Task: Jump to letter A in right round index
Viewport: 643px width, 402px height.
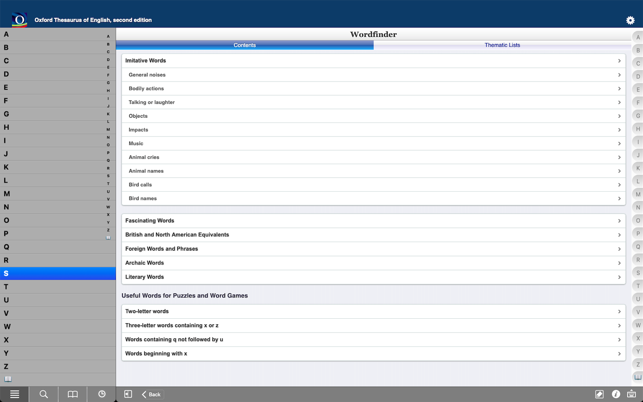Action: pyautogui.click(x=638, y=37)
